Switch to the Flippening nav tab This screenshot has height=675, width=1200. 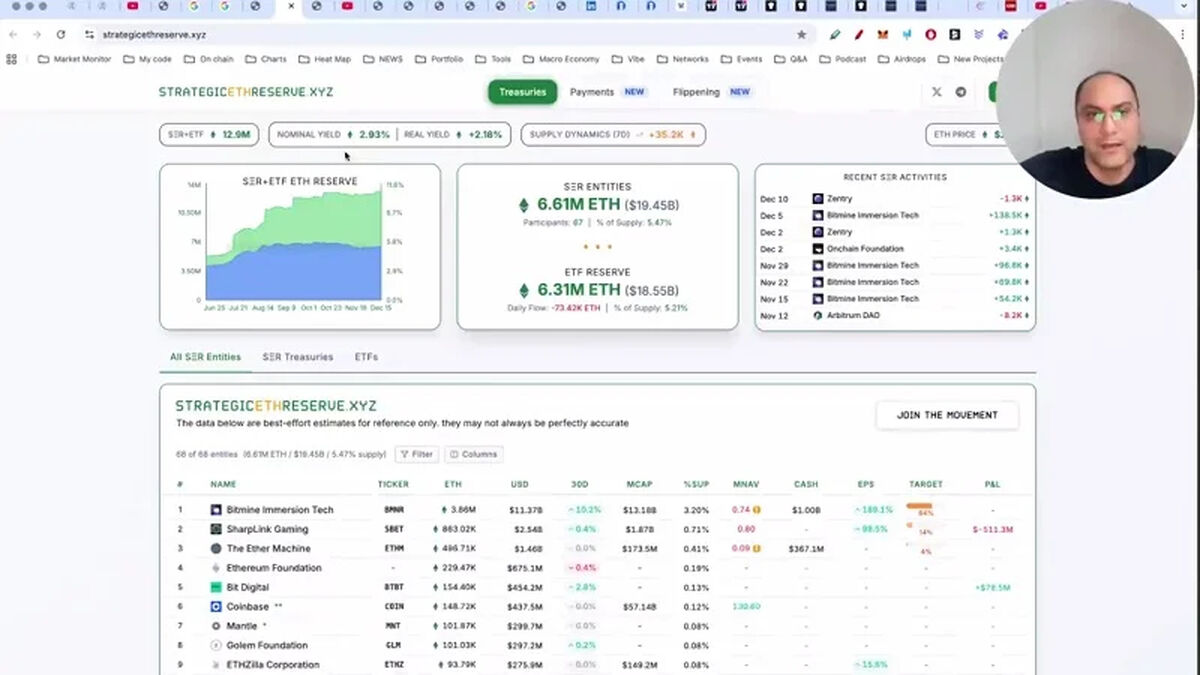pos(711,92)
